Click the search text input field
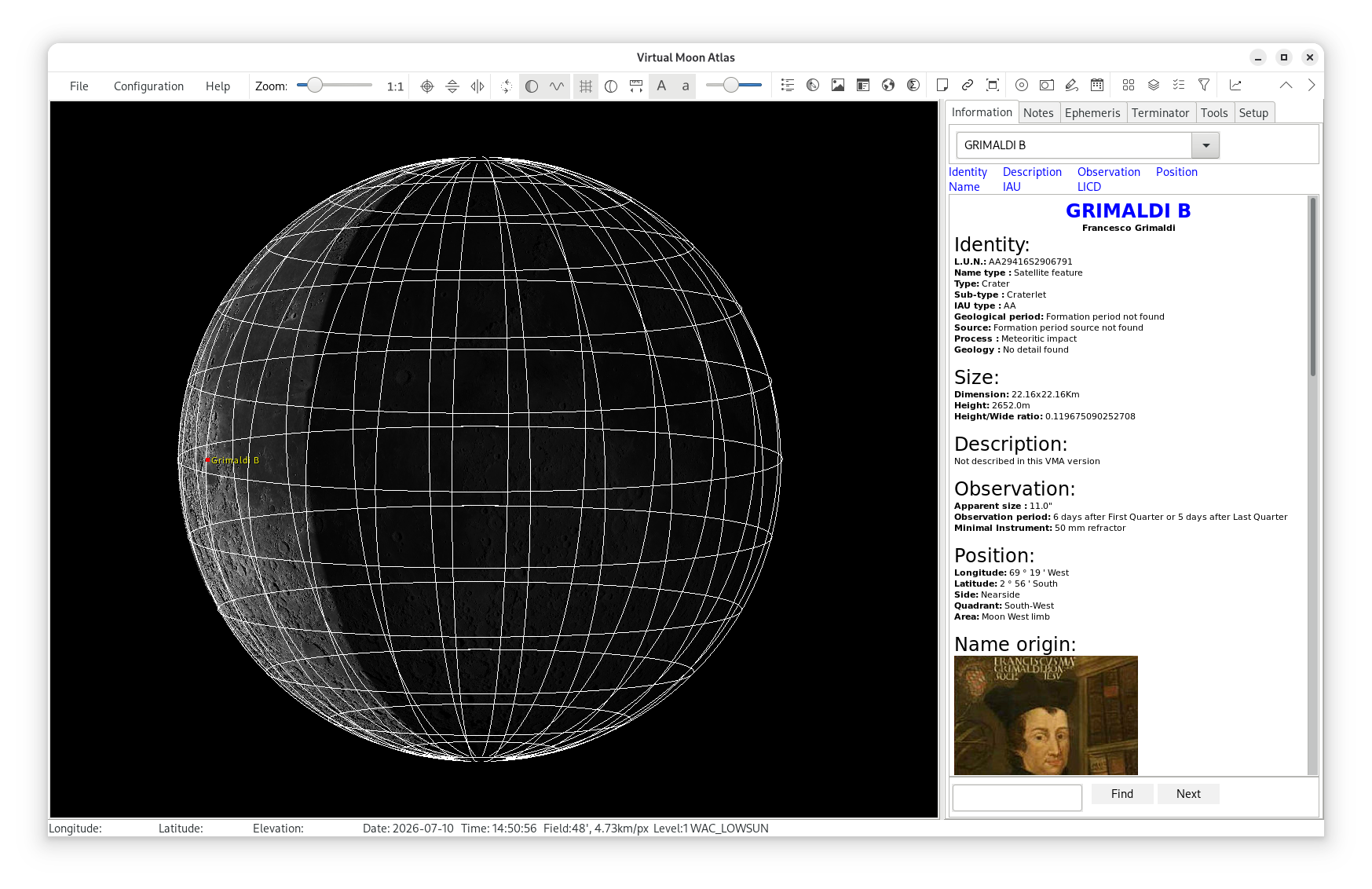The image size is (1372, 889). [x=1017, y=797]
